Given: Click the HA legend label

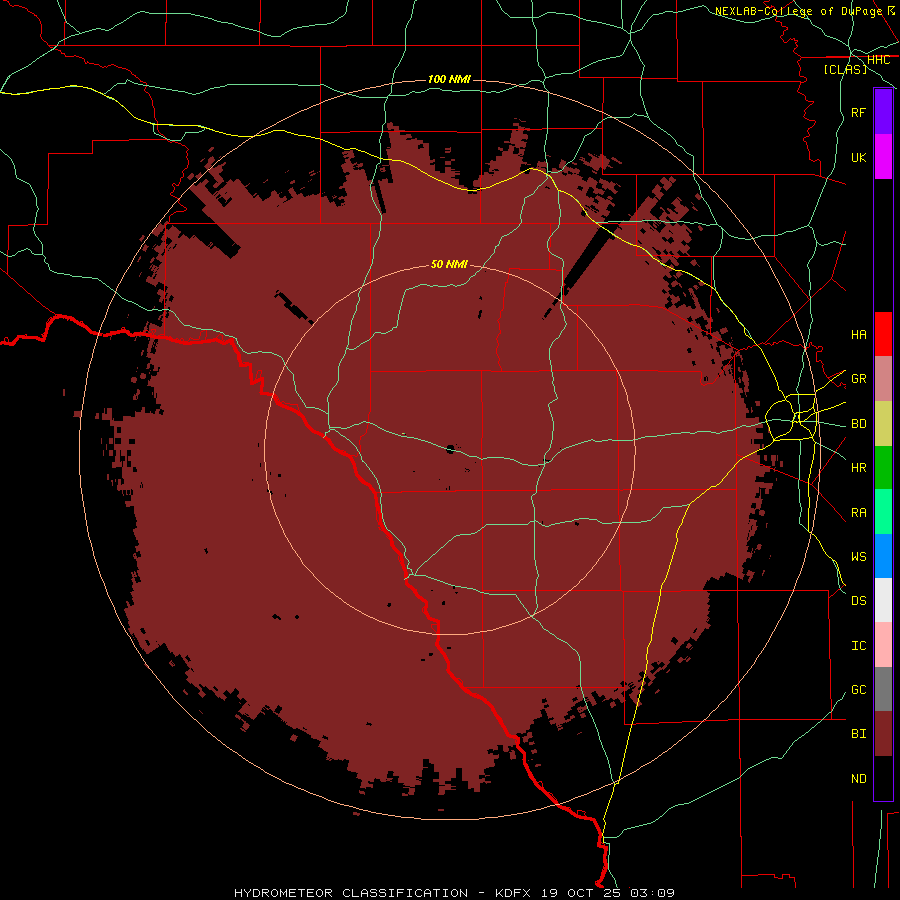Looking at the screenshot, I should [859, 334].
